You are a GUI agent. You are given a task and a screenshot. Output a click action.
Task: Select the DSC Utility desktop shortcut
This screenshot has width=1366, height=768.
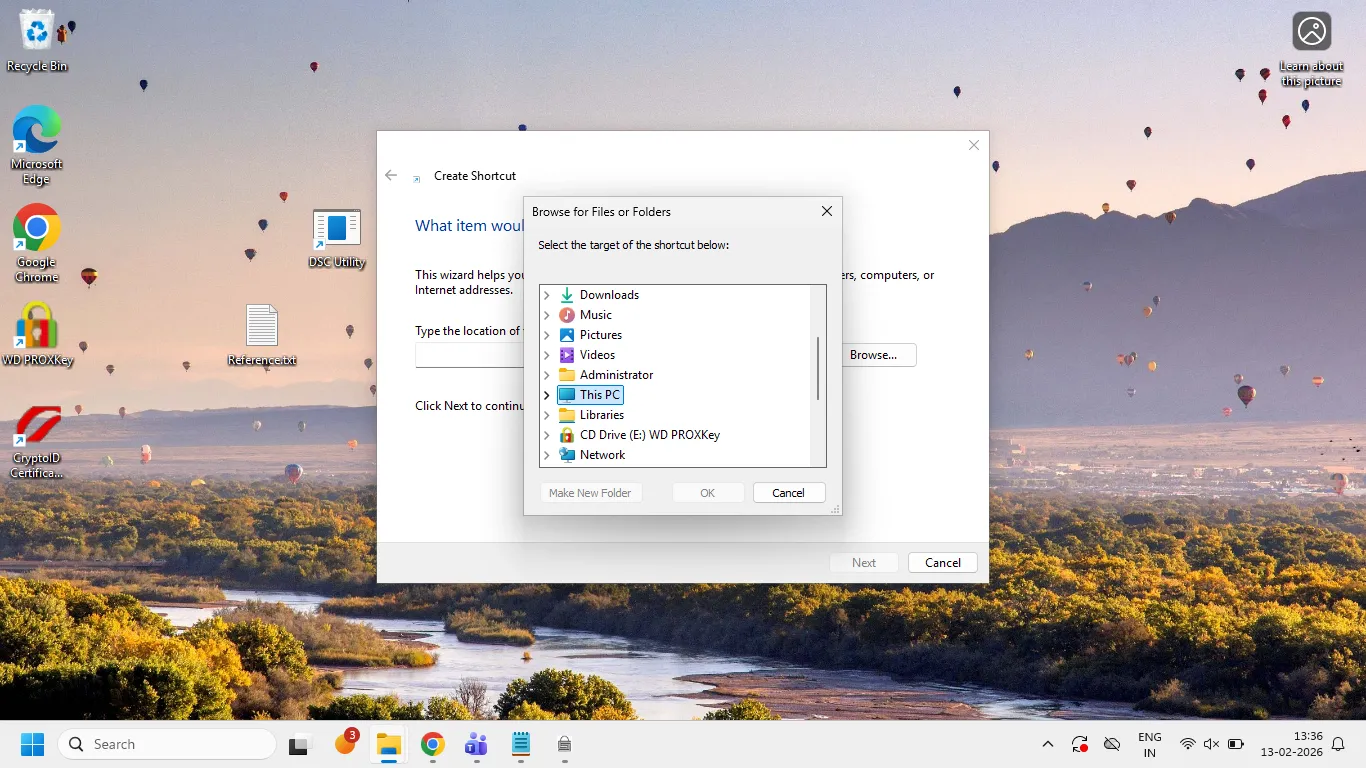pos(337,239)
